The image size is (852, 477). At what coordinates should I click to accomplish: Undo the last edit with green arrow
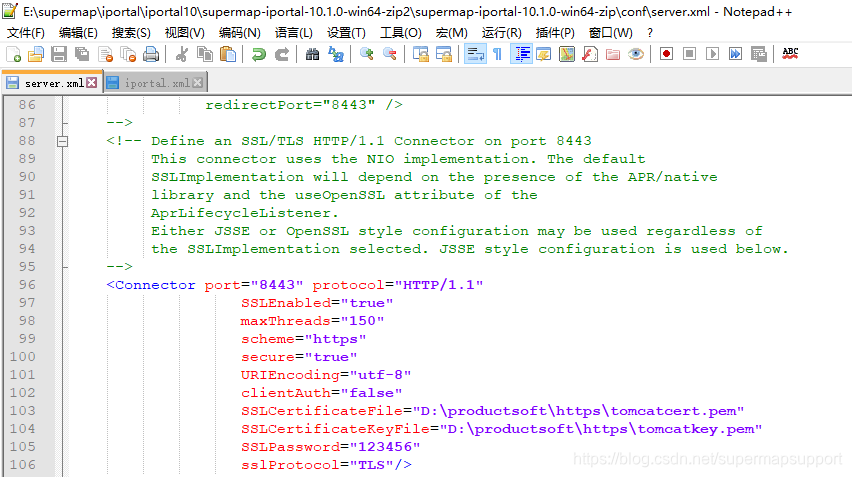point(259,54)
